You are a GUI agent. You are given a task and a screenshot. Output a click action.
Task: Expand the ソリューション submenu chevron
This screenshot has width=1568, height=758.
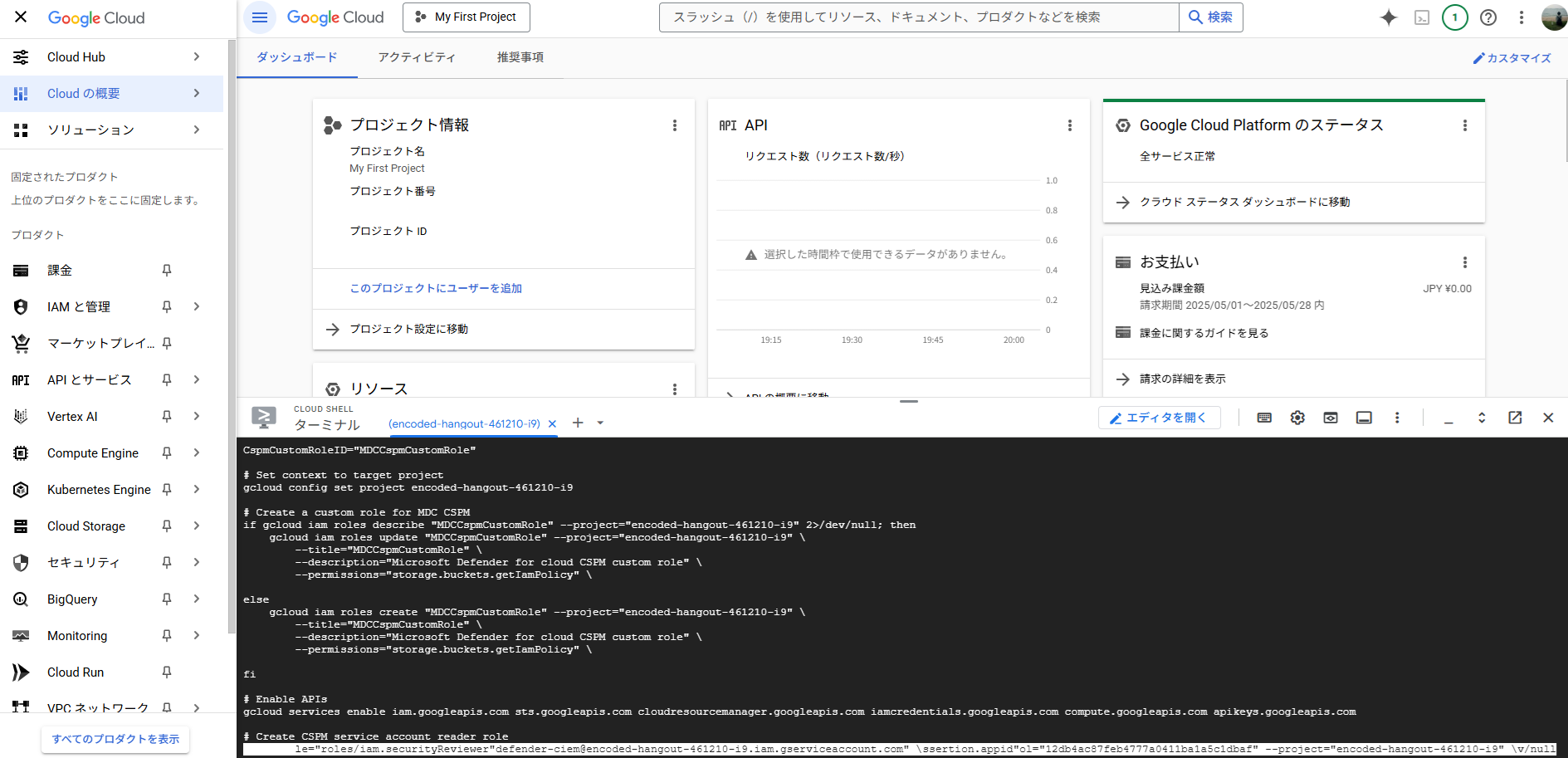(197, 130)
